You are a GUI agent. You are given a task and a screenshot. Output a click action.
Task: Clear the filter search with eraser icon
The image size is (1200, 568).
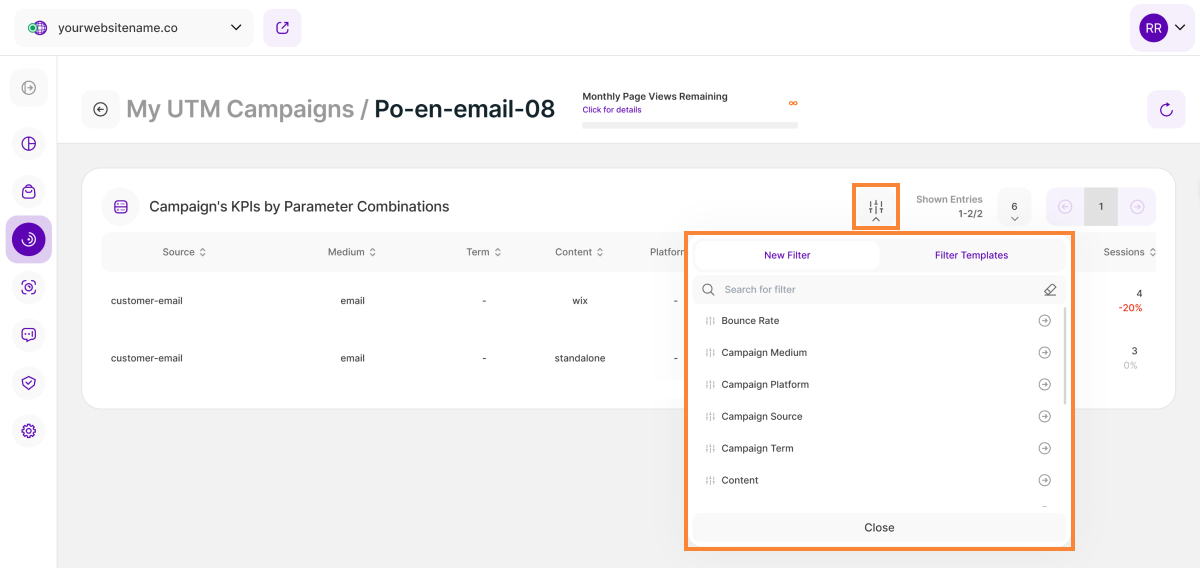click(1049, 290)
